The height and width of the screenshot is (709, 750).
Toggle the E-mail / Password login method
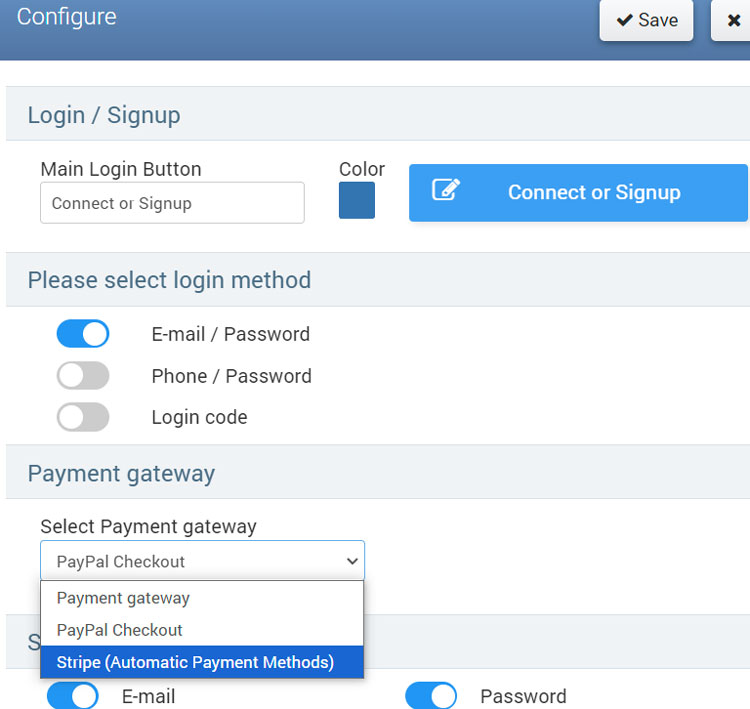click(x=83, y=334)
